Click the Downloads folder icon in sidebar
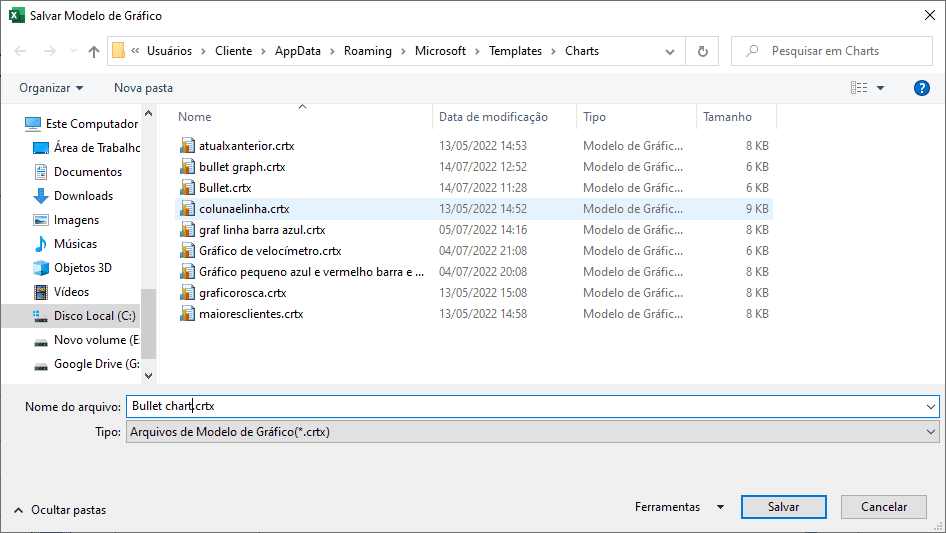This screenshot has width=946, height=533. click(41, 196)
